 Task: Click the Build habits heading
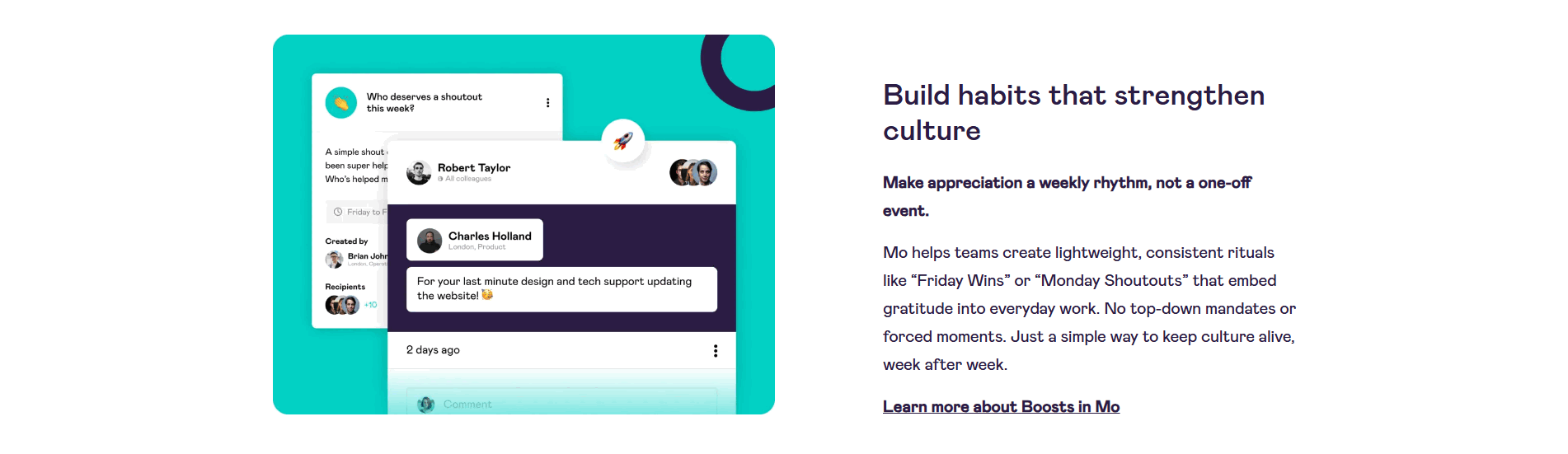[x=1073, y=113]
